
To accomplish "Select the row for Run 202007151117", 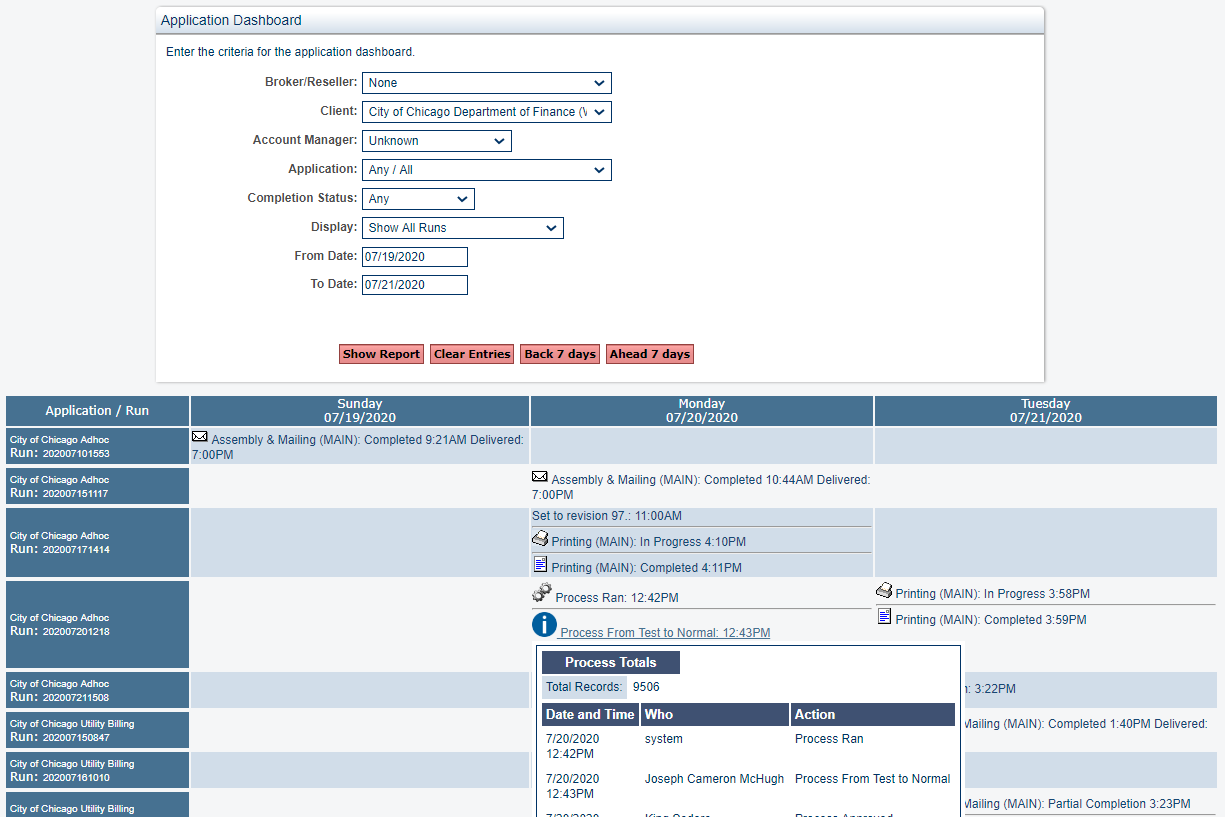I will 97,486.
